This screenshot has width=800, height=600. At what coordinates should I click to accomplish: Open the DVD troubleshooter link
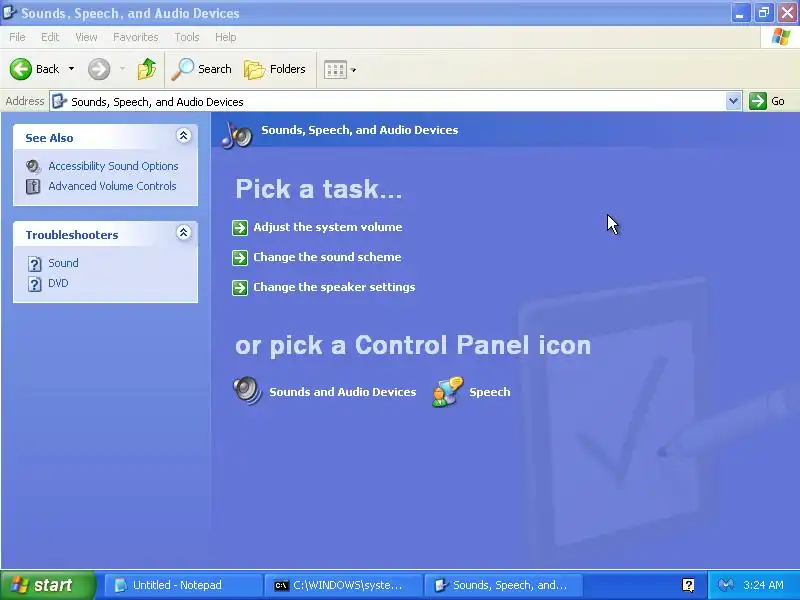click(58, 283)
